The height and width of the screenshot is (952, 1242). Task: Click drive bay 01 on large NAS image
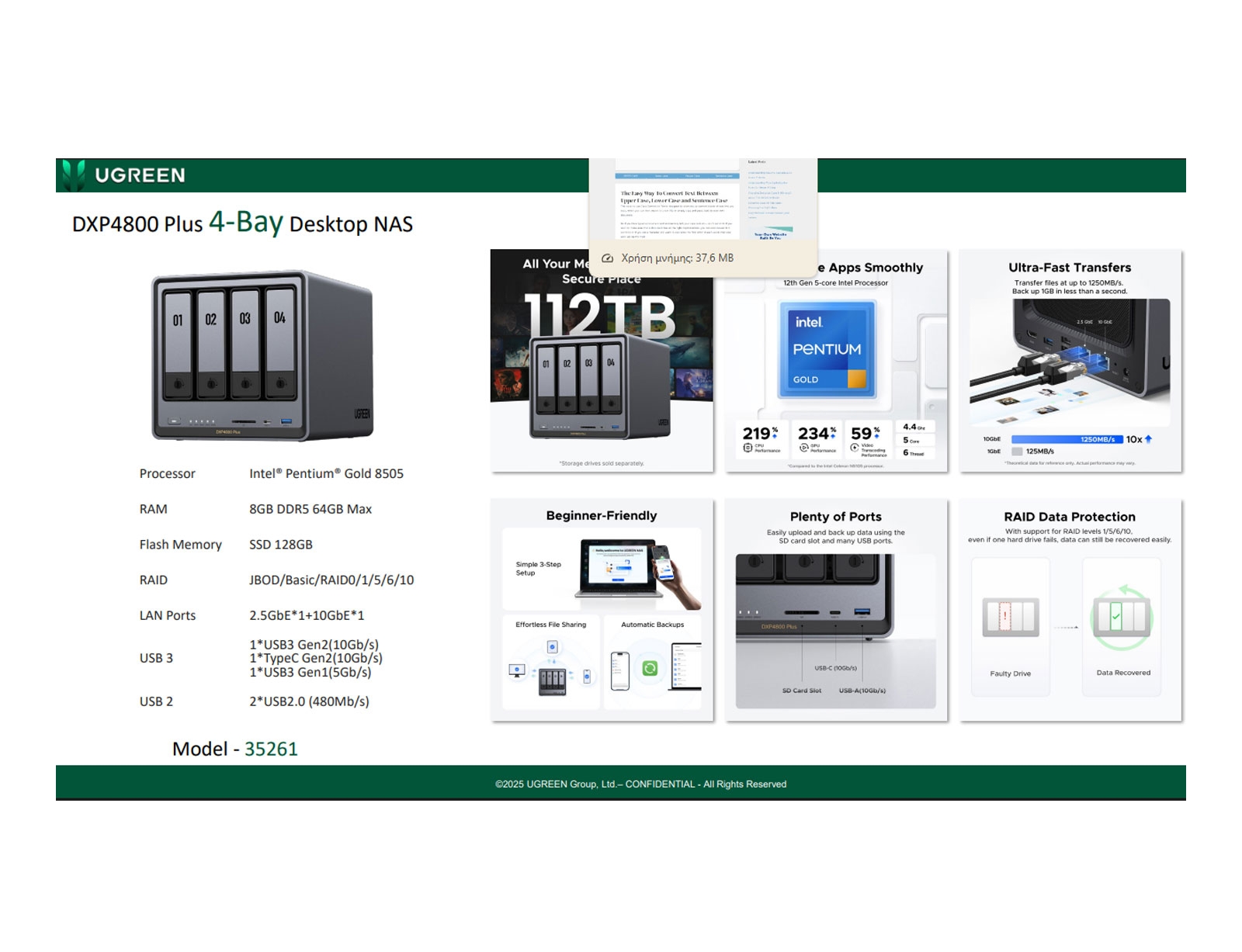coord(178,341)
